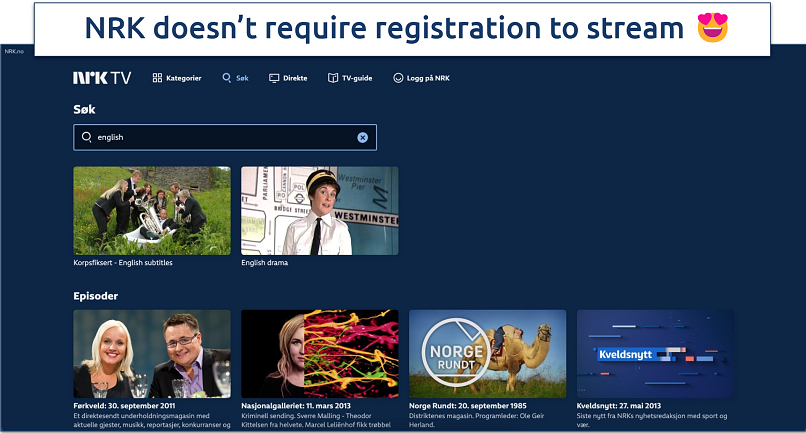
Task: Click the Logg på NRK smiley icon
Action: pyautogui.click(x=398, y=78)
